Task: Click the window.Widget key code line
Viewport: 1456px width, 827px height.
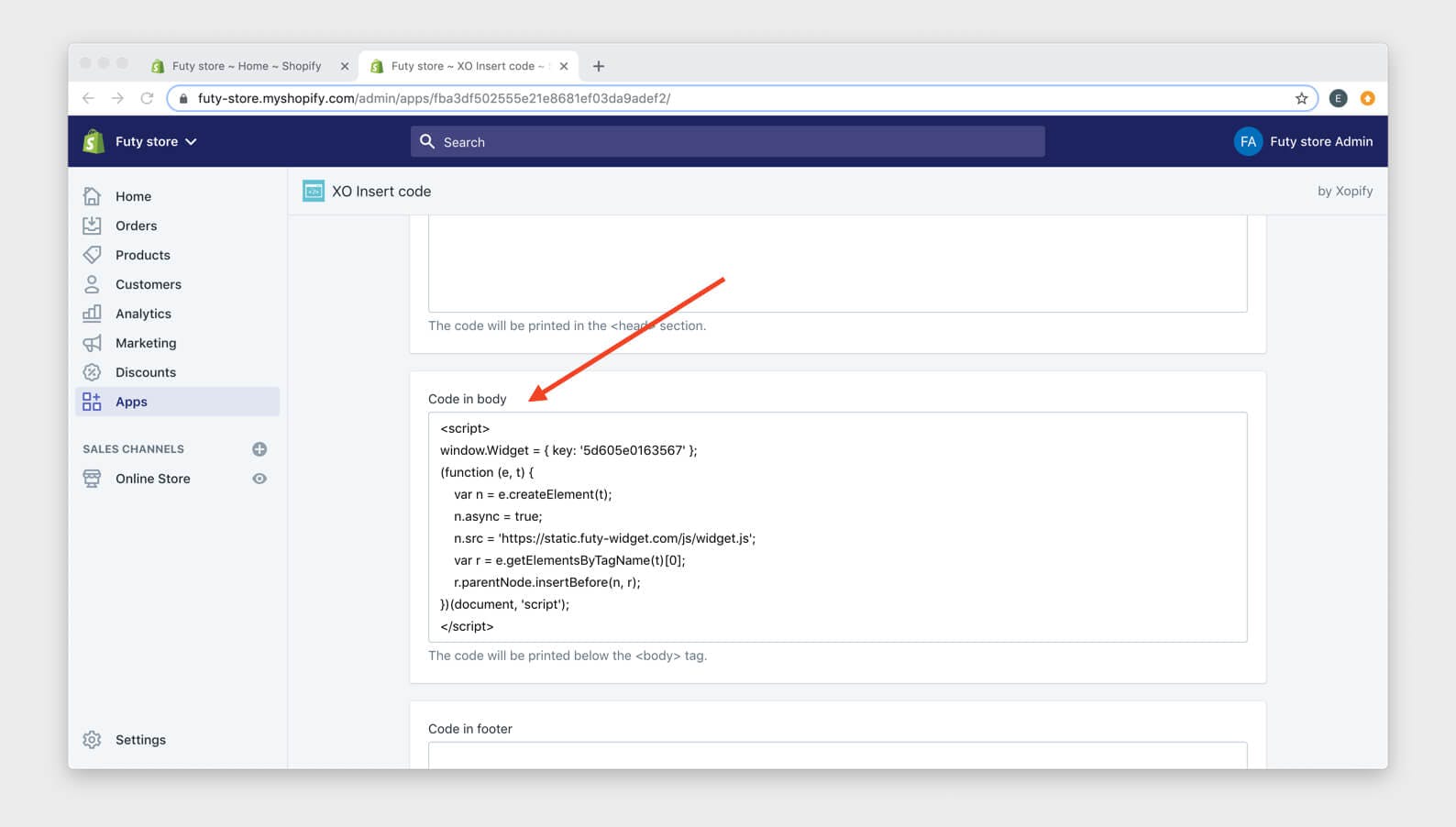Action: point(568,450)
